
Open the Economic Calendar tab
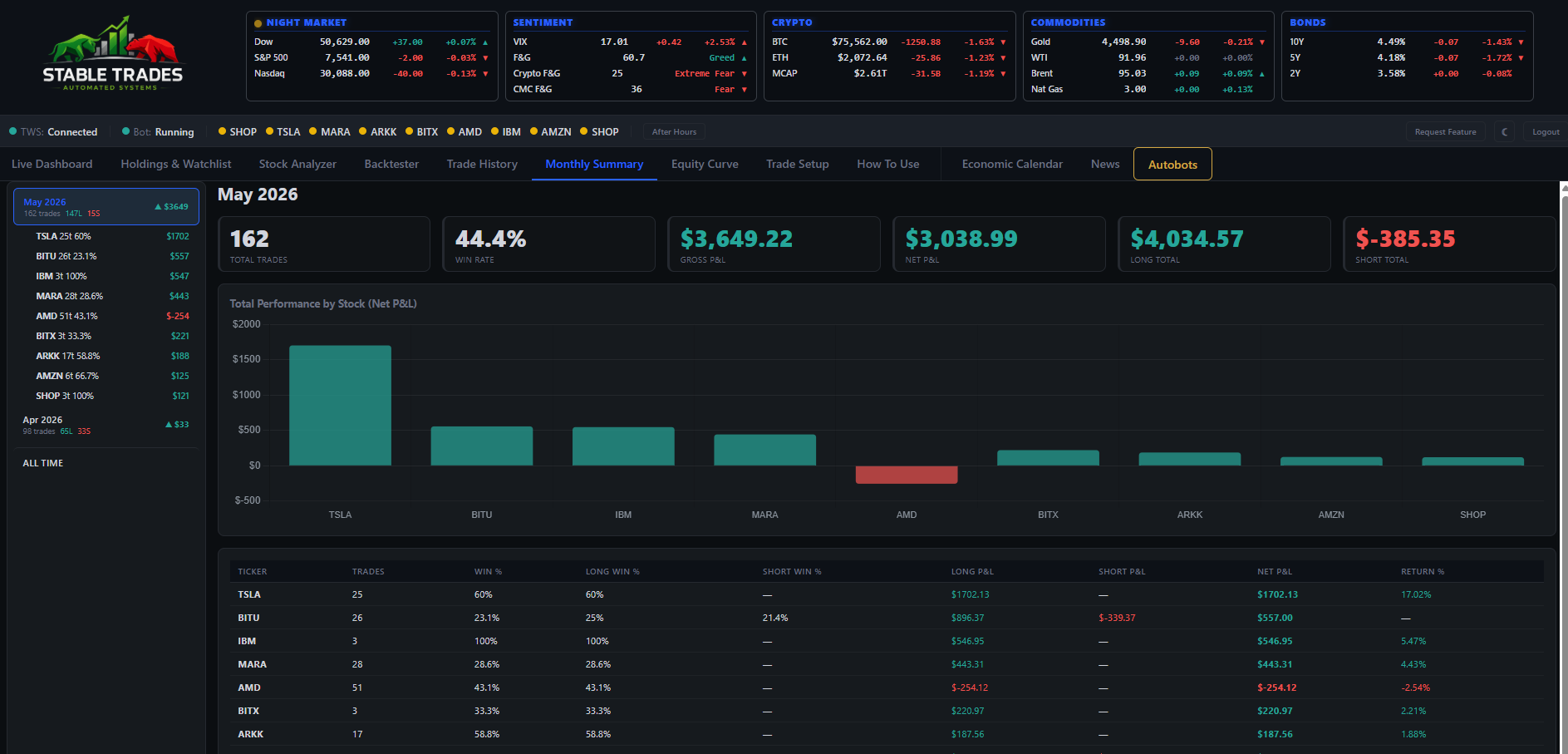tap(1012, 164)
